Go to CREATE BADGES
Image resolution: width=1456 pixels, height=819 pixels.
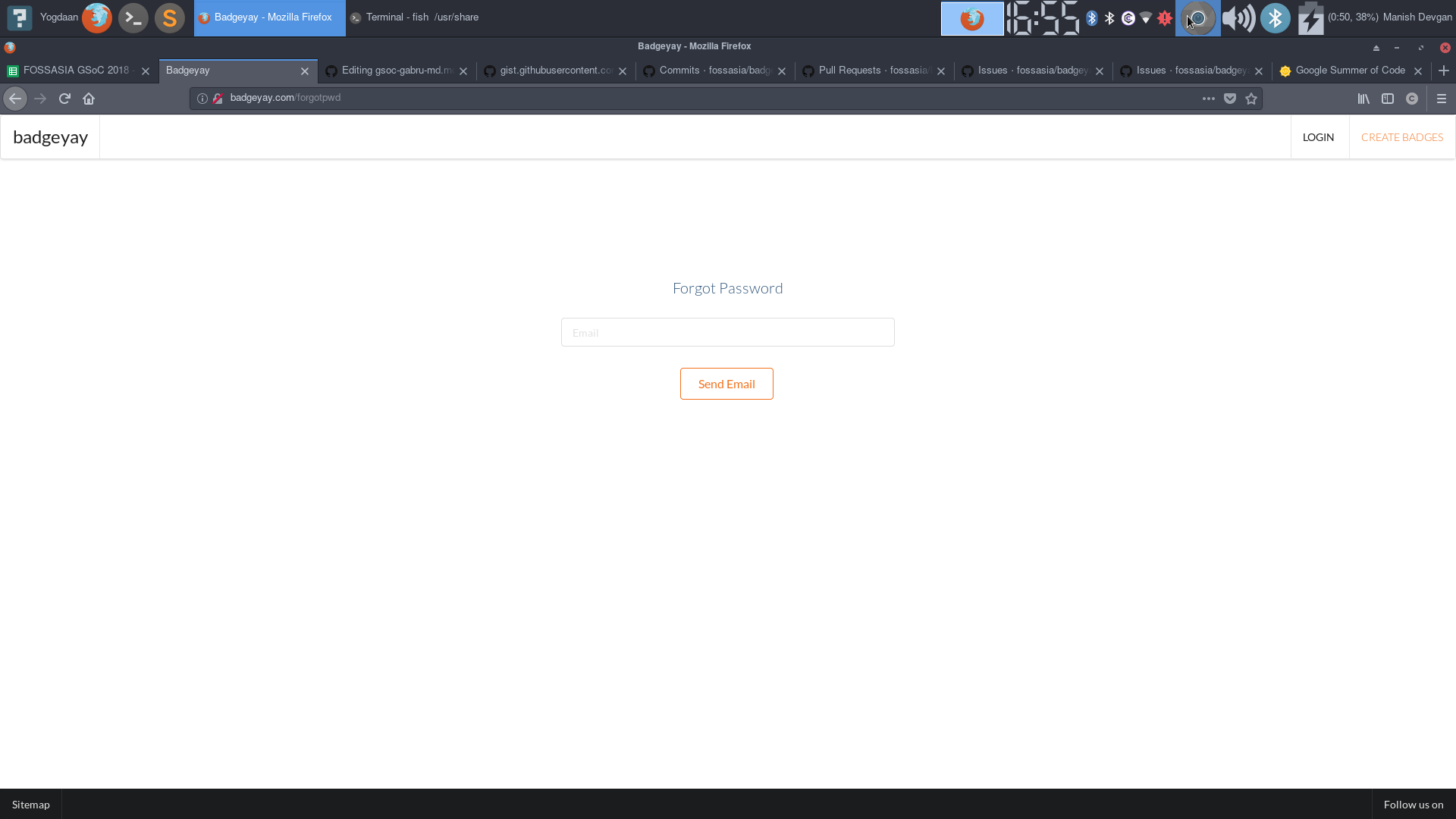point(1402,137)
